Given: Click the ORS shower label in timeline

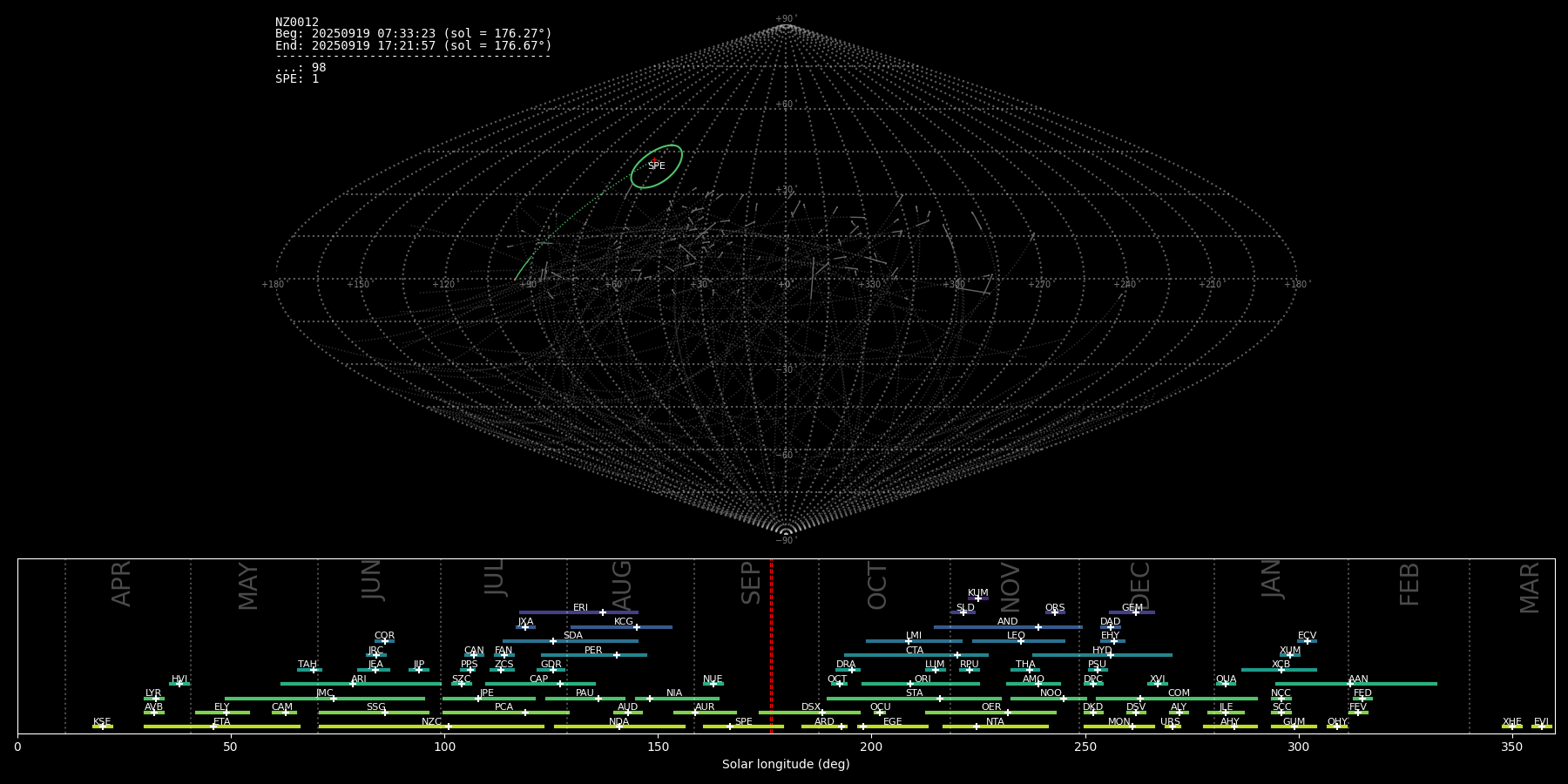Looking at the screenshot, I should tap(1055, 607).
